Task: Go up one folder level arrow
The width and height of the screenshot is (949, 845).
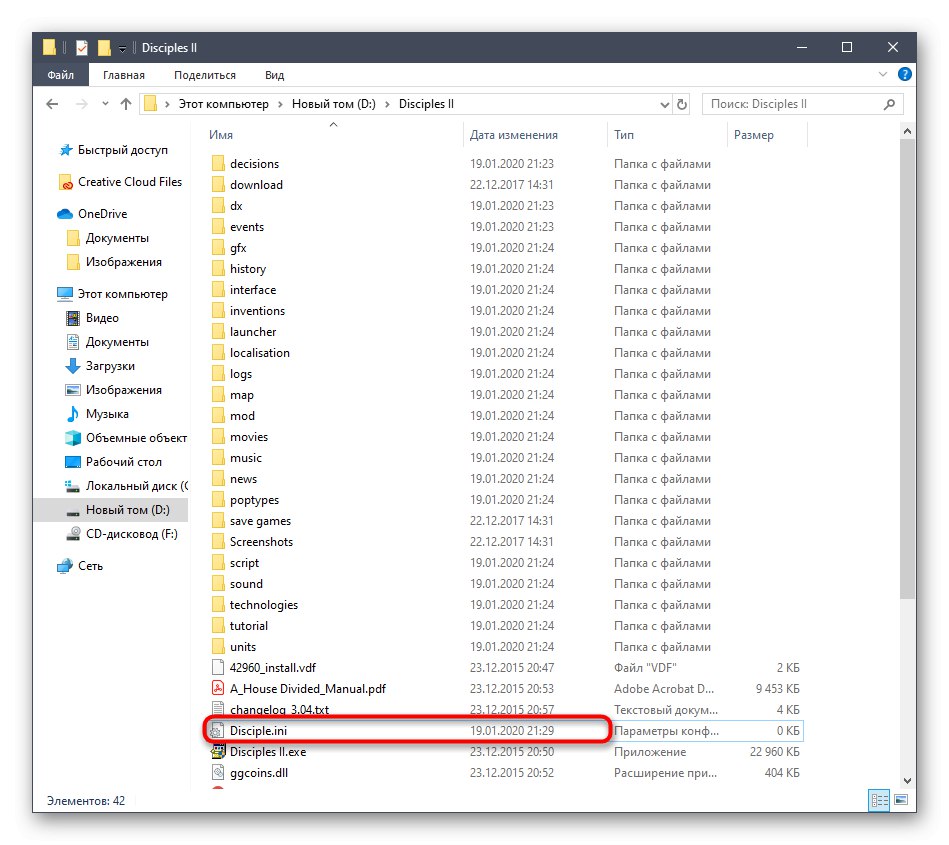Action: 126,104
